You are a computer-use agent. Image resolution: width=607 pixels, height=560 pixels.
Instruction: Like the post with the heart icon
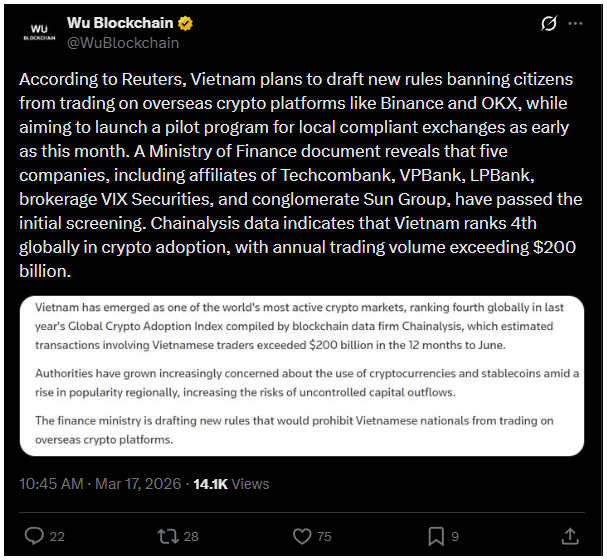tap(299, 536)
